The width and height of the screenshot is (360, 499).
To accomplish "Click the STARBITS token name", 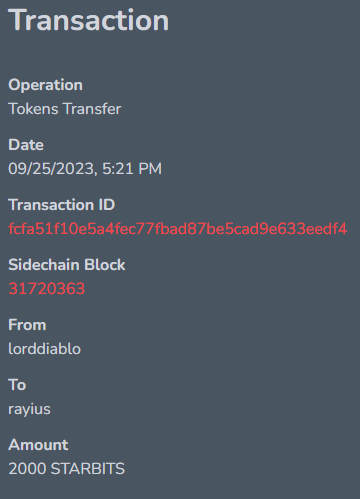I will (88, 469).
